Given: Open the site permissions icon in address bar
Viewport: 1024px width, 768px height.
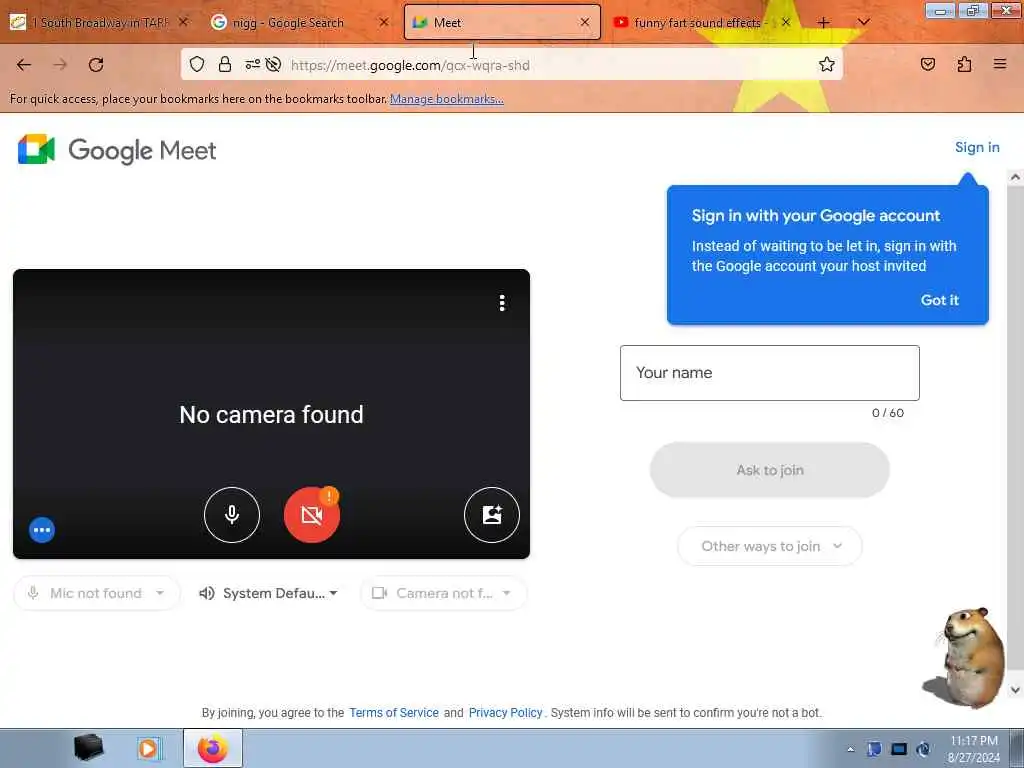Looking at the screenshot, I should [x=252, y=64].
